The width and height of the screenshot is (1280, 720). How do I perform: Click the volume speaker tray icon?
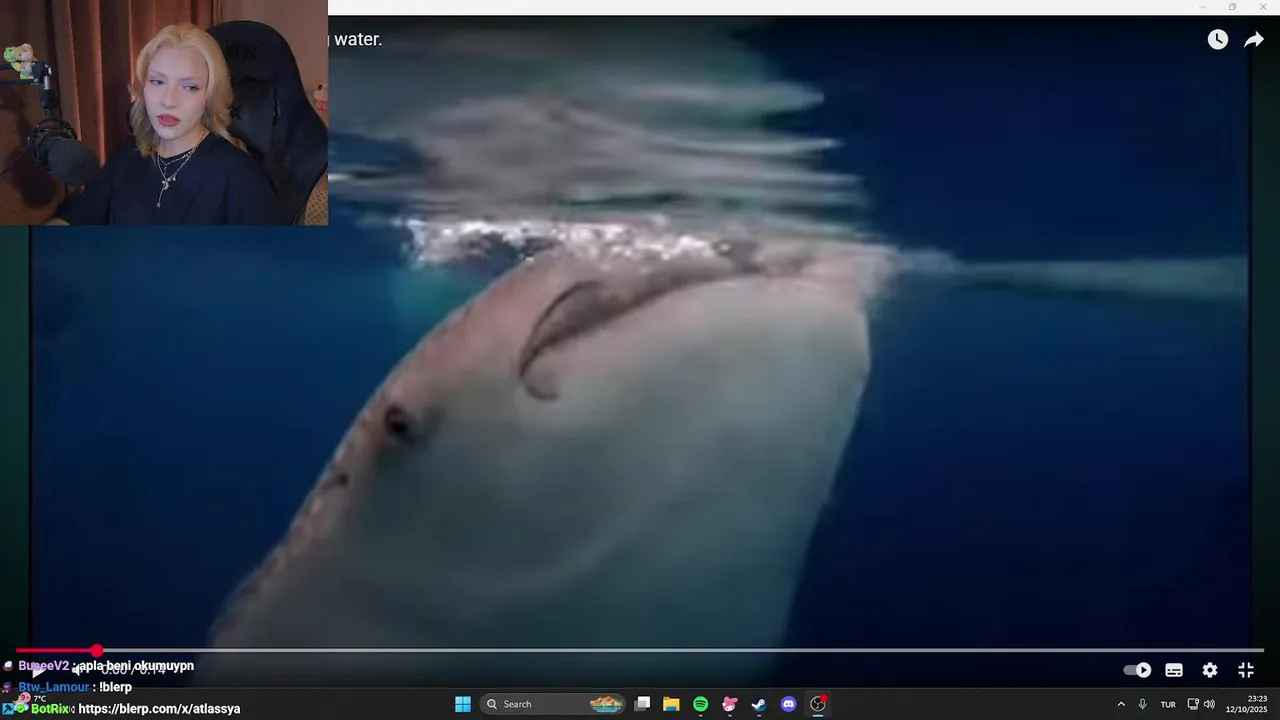click(1209, 704)
